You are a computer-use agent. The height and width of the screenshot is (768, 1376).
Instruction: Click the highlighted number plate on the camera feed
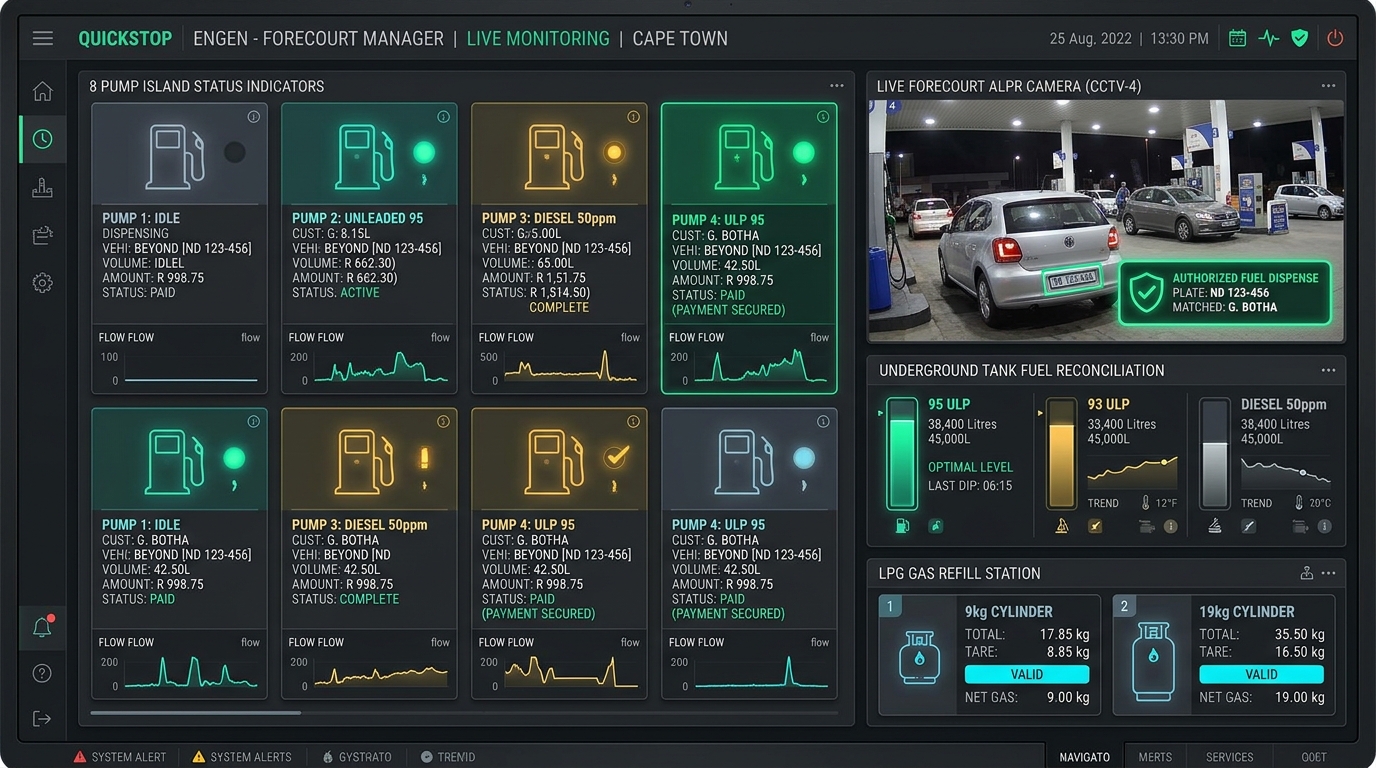click(1071, 280)
